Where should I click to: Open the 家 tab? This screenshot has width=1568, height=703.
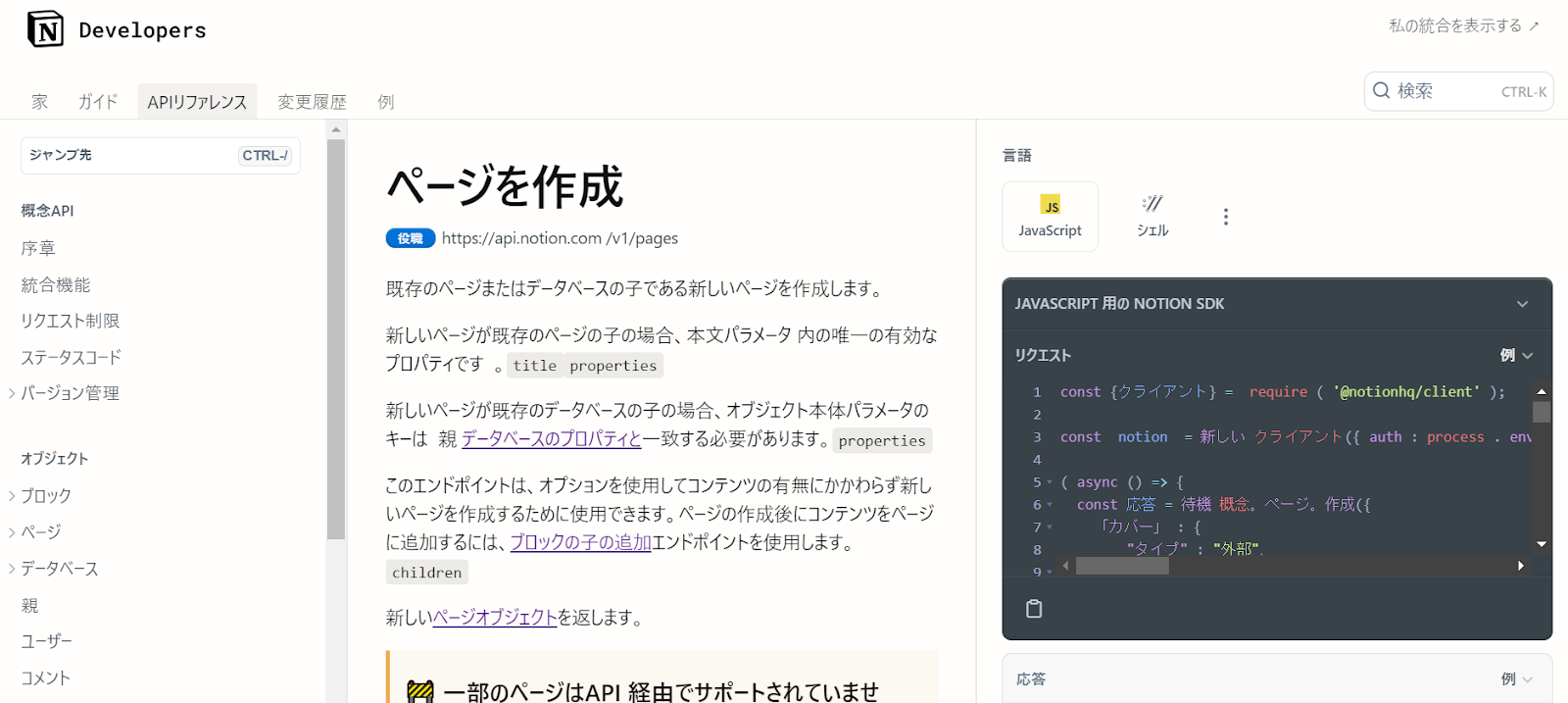point(39,102)
